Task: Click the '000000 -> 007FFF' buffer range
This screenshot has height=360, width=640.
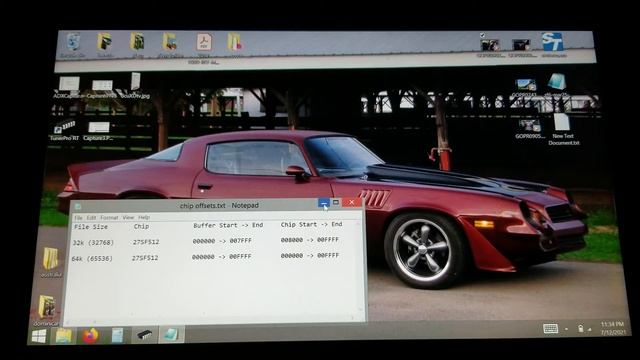Action: click(222, 241)
